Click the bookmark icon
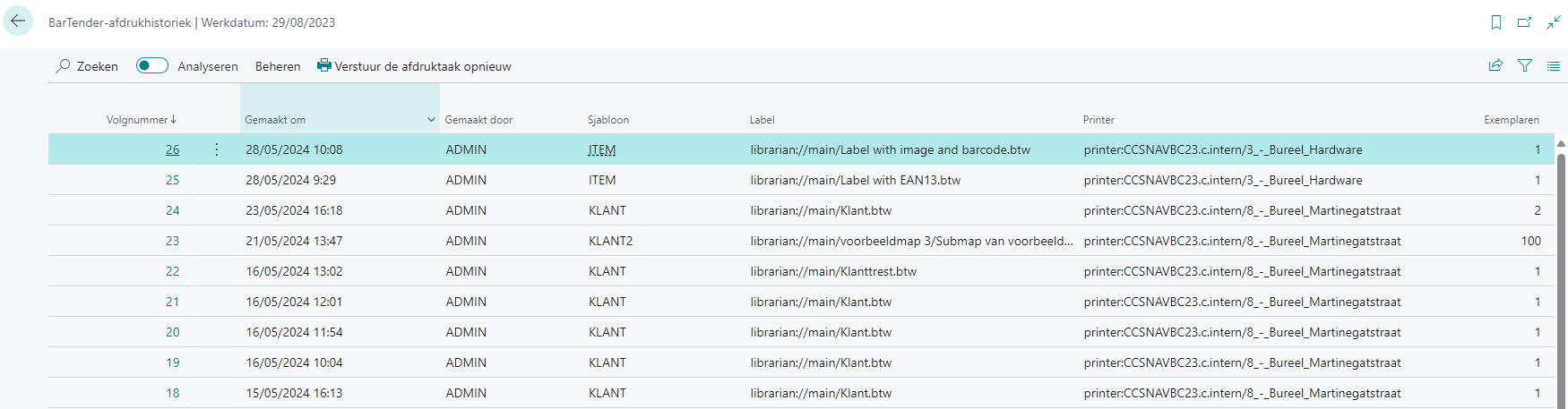The height and width of the screenshot is (409, 1568). [x=1495, y=22]
